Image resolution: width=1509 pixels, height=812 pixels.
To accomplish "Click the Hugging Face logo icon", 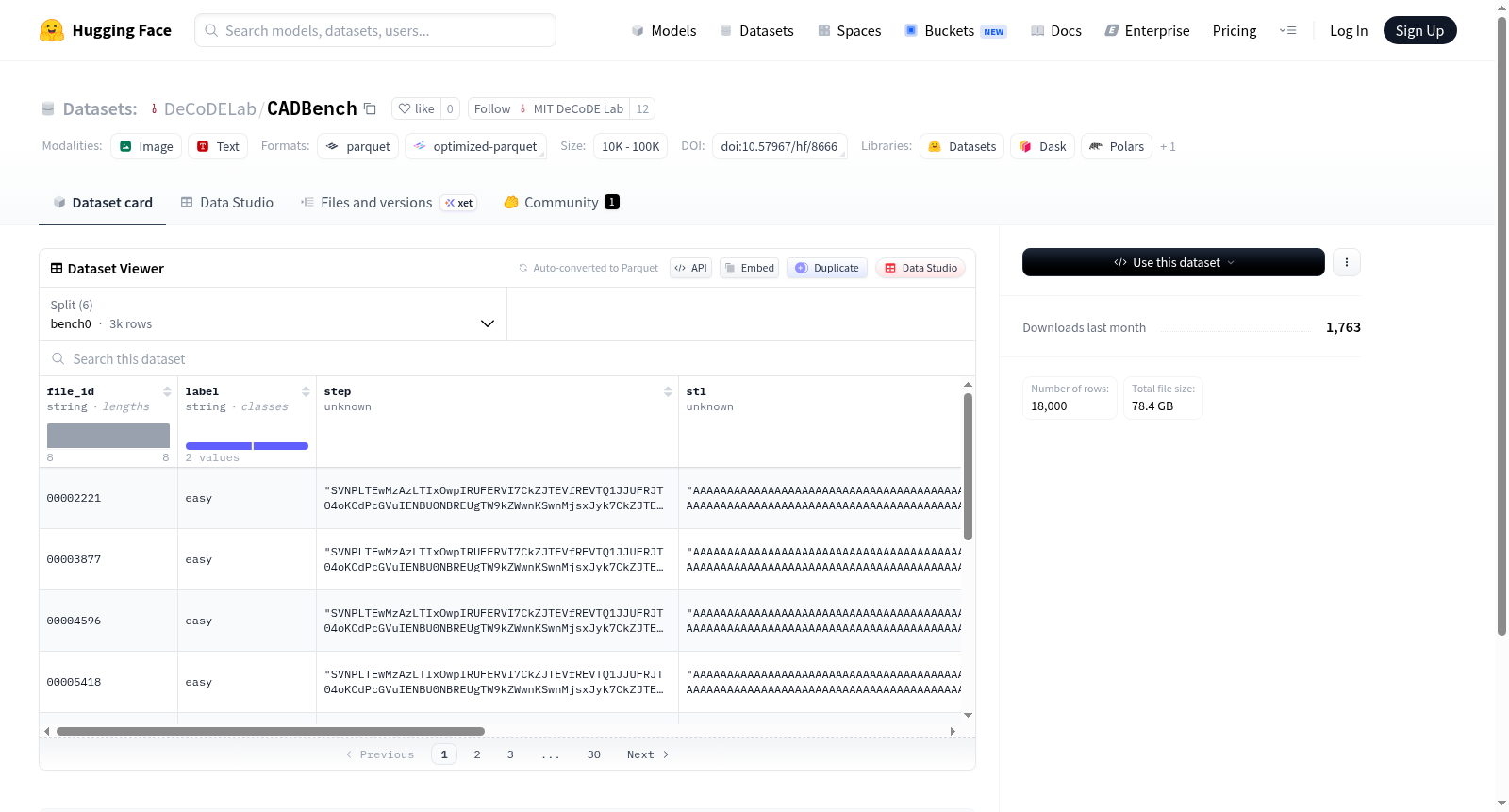I will pyautogui.click(x=52, y=30).
